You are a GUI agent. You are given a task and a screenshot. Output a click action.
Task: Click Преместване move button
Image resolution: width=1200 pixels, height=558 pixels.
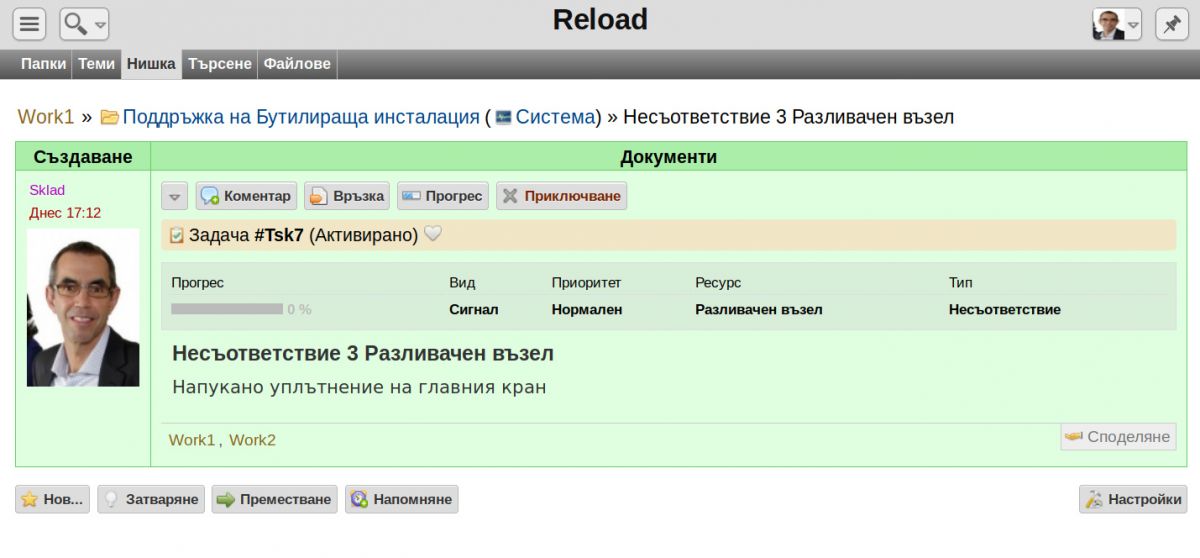pos(274,499)
